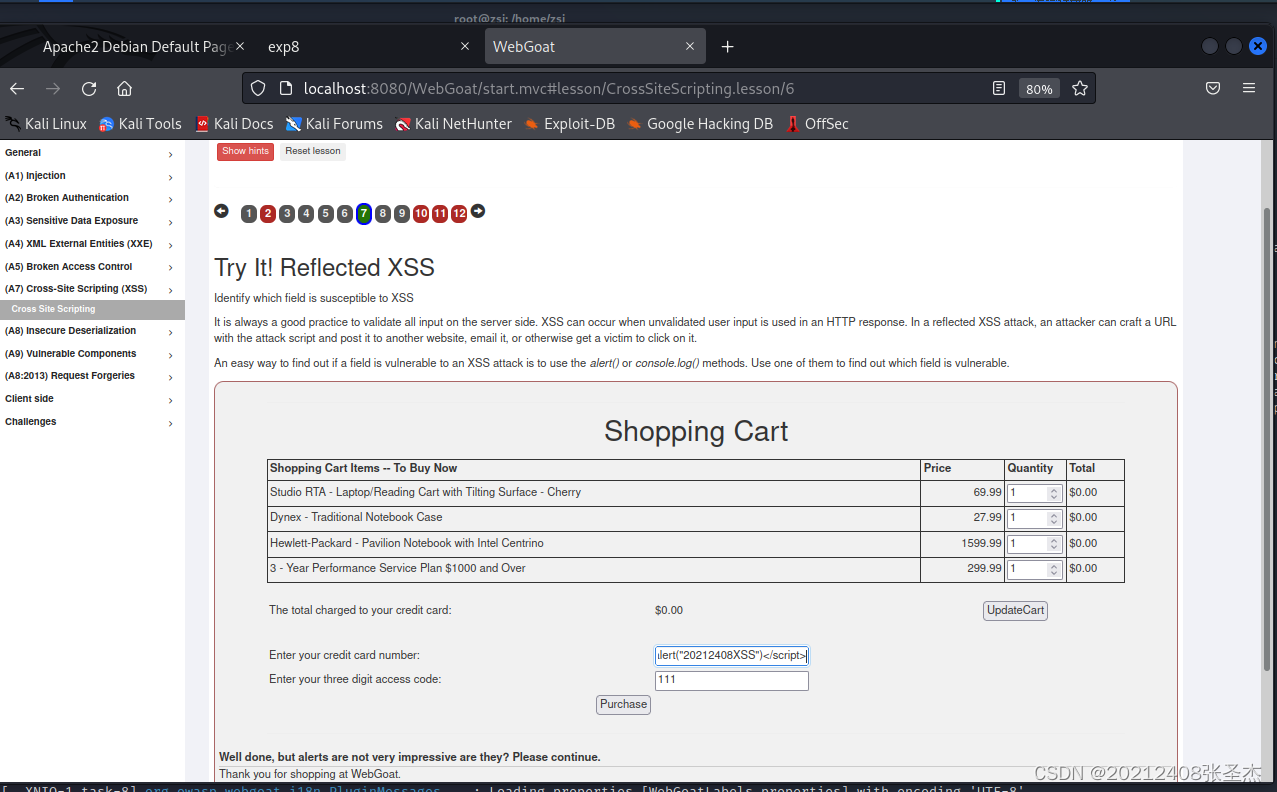Click the Reset lesson button
Viewport: 1277px width, 792px height.
(313, 152)
